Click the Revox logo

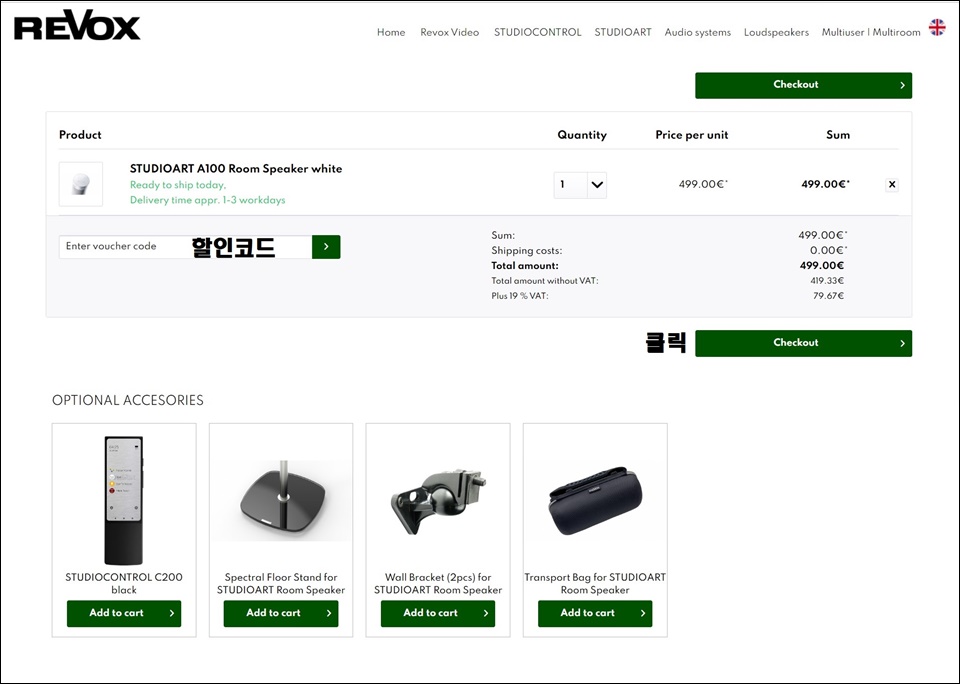click(77, 26)
